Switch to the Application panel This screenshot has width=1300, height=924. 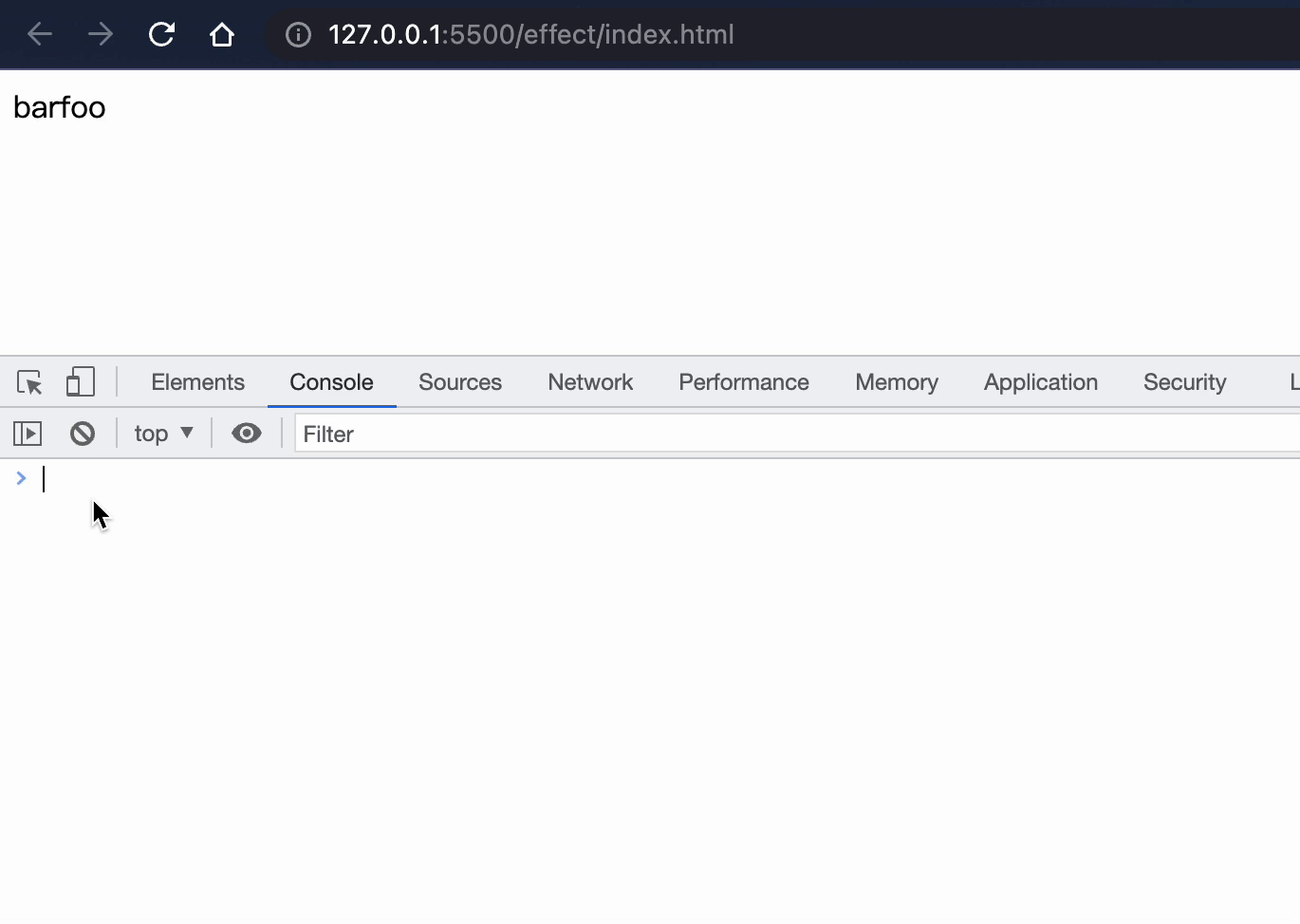coord(1040,381)
